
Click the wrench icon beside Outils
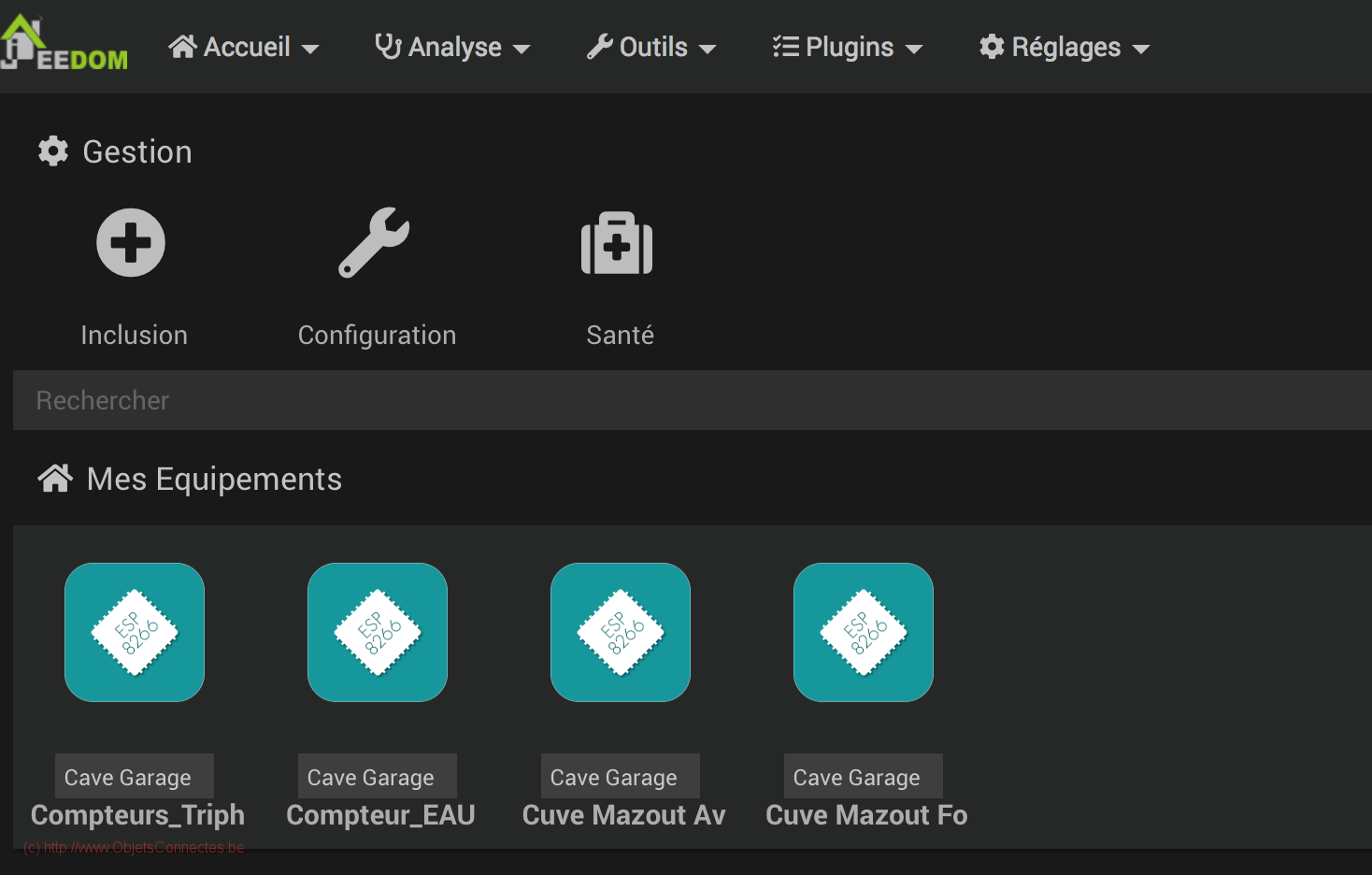[599, 47]
